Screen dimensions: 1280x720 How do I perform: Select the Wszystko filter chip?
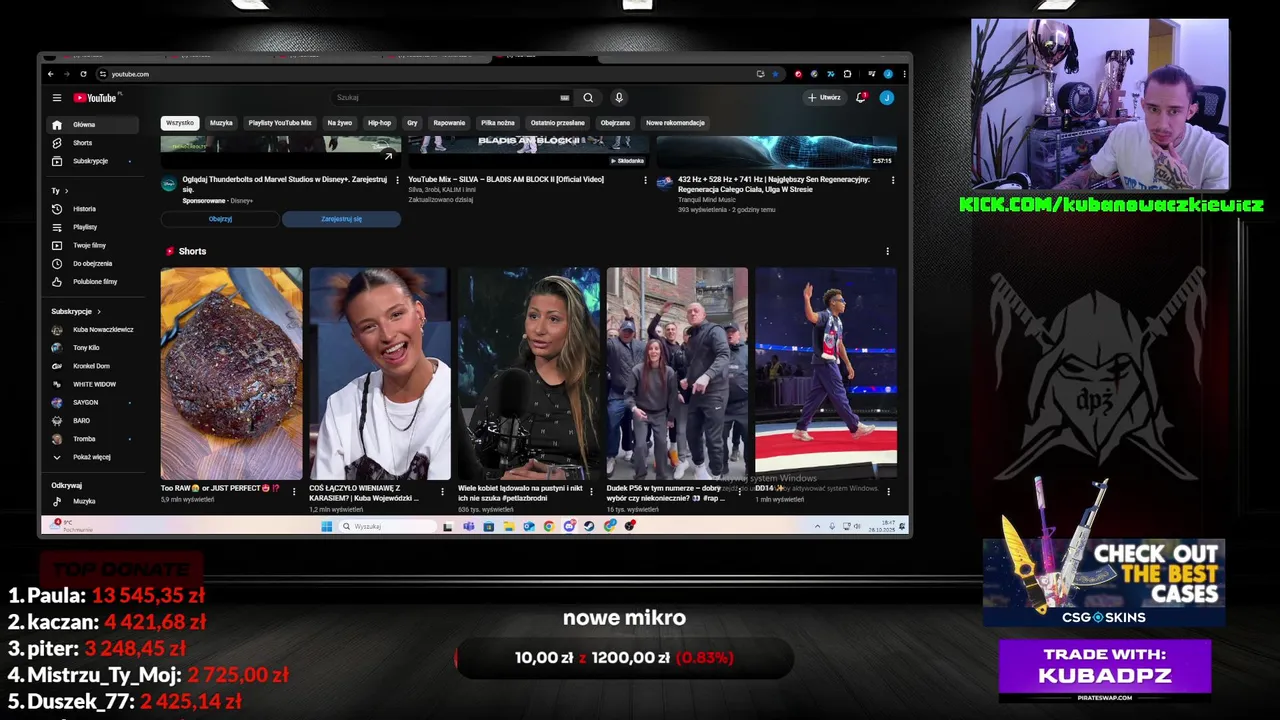click(x=180, y=123)
